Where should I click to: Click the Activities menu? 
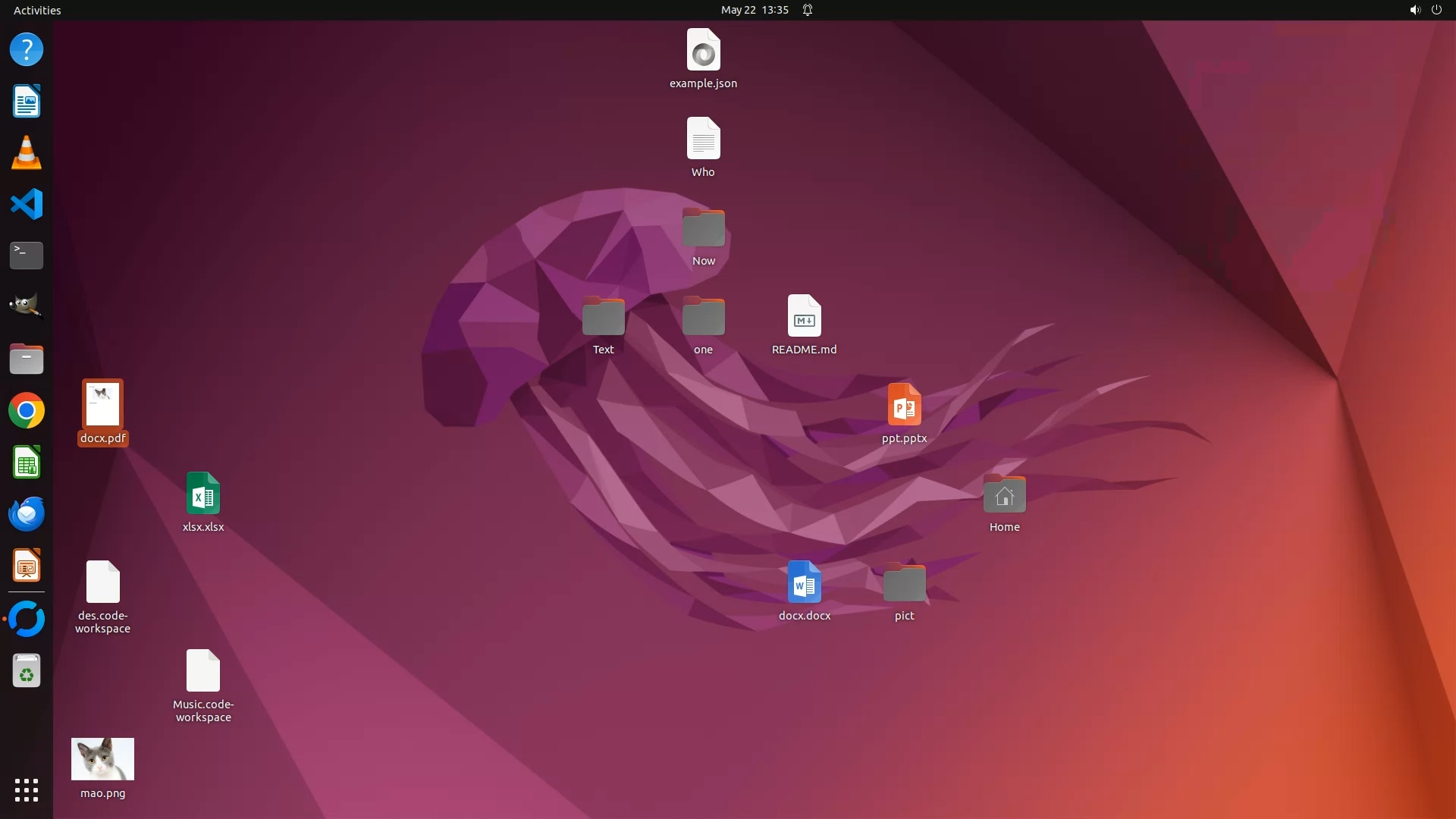(x=37, y=10)
